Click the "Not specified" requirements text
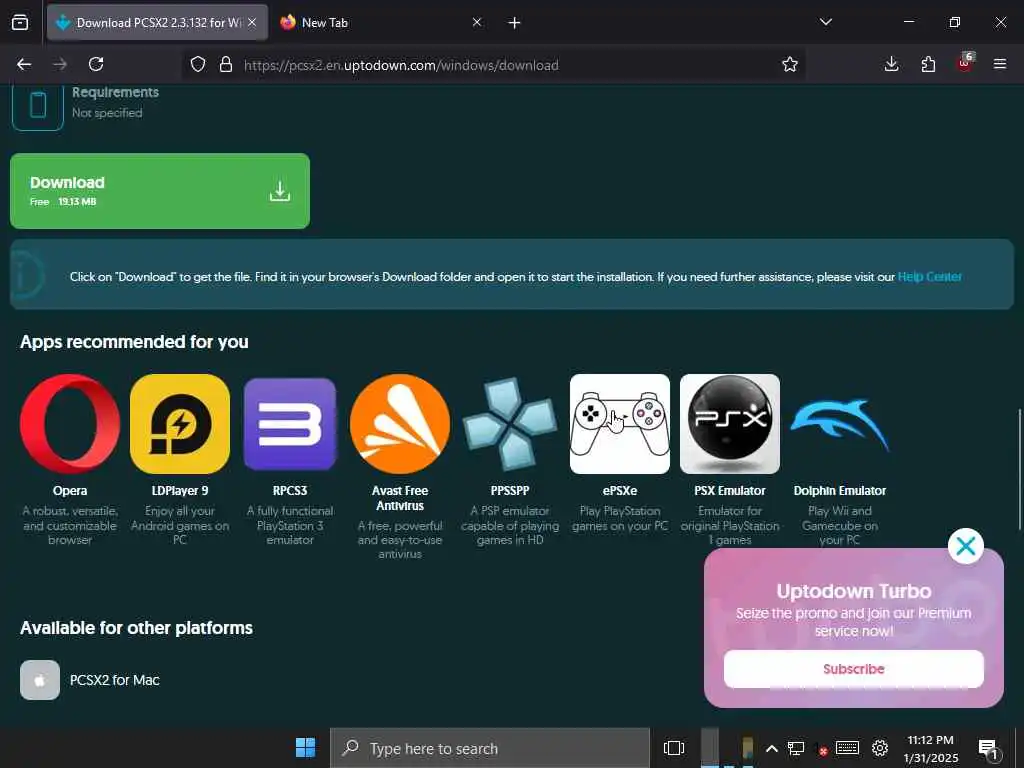1024x768 pixels. click(107, 112)
